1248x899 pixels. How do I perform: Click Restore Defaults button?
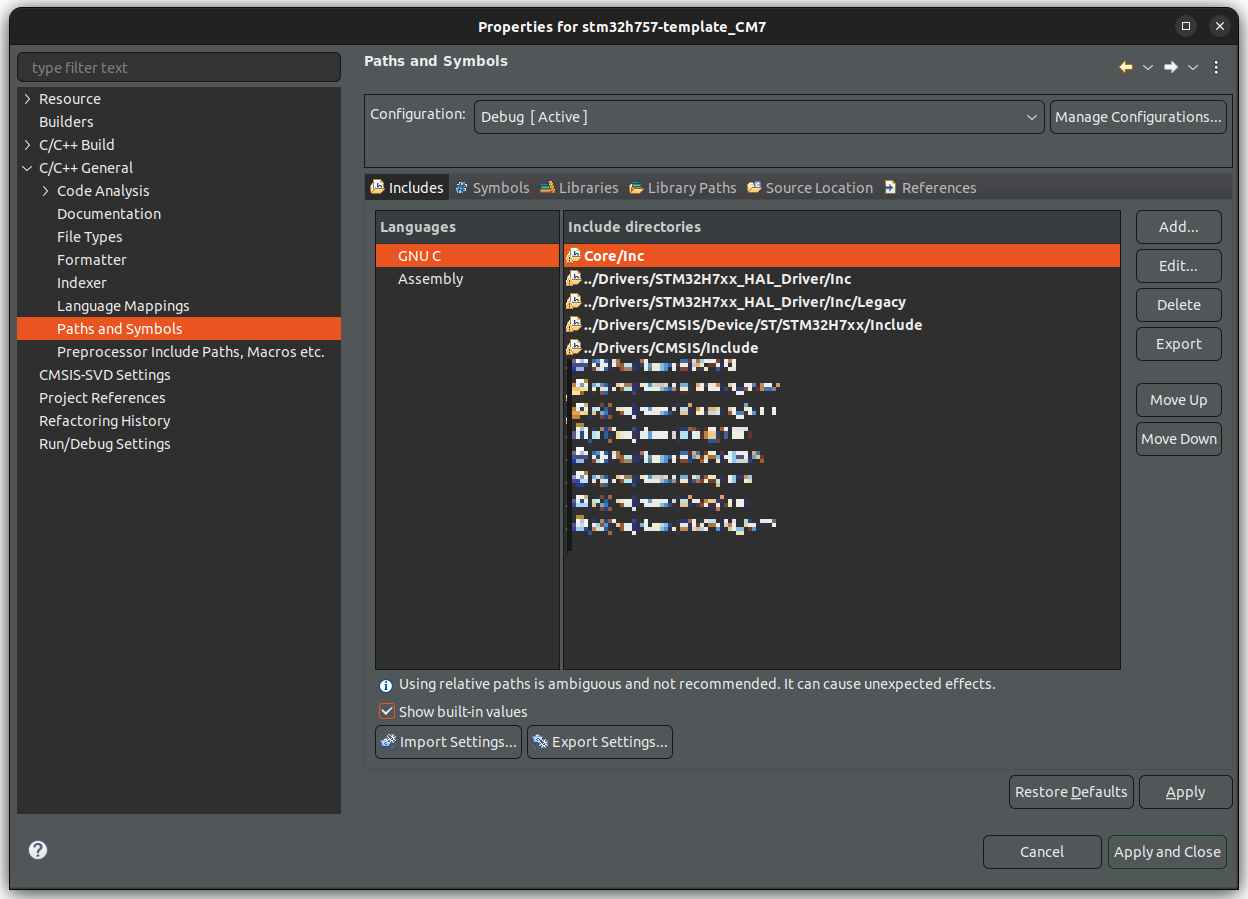[x=1071, y=792]
